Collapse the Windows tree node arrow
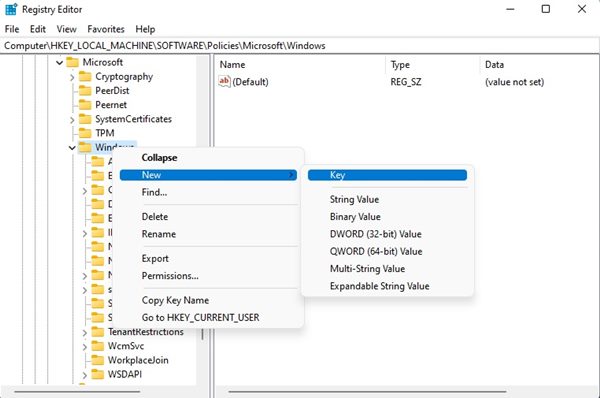Viewport: 600px width, 398px height. coord(72,147)
